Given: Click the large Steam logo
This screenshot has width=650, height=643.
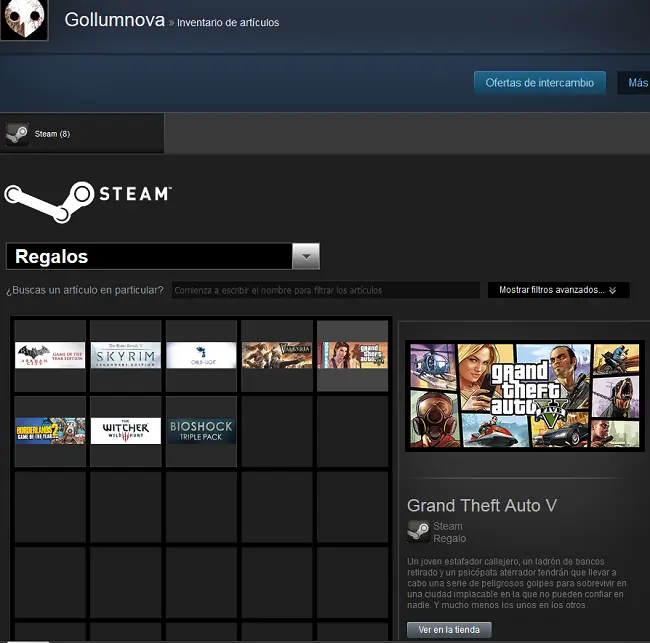Looking at the screenshot, I should point(87,202).
